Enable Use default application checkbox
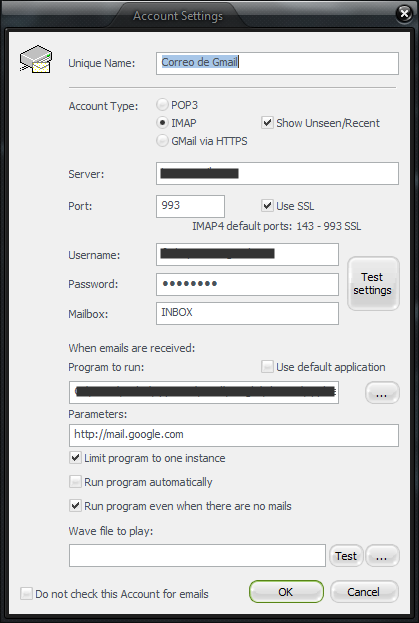 (267, 366)
